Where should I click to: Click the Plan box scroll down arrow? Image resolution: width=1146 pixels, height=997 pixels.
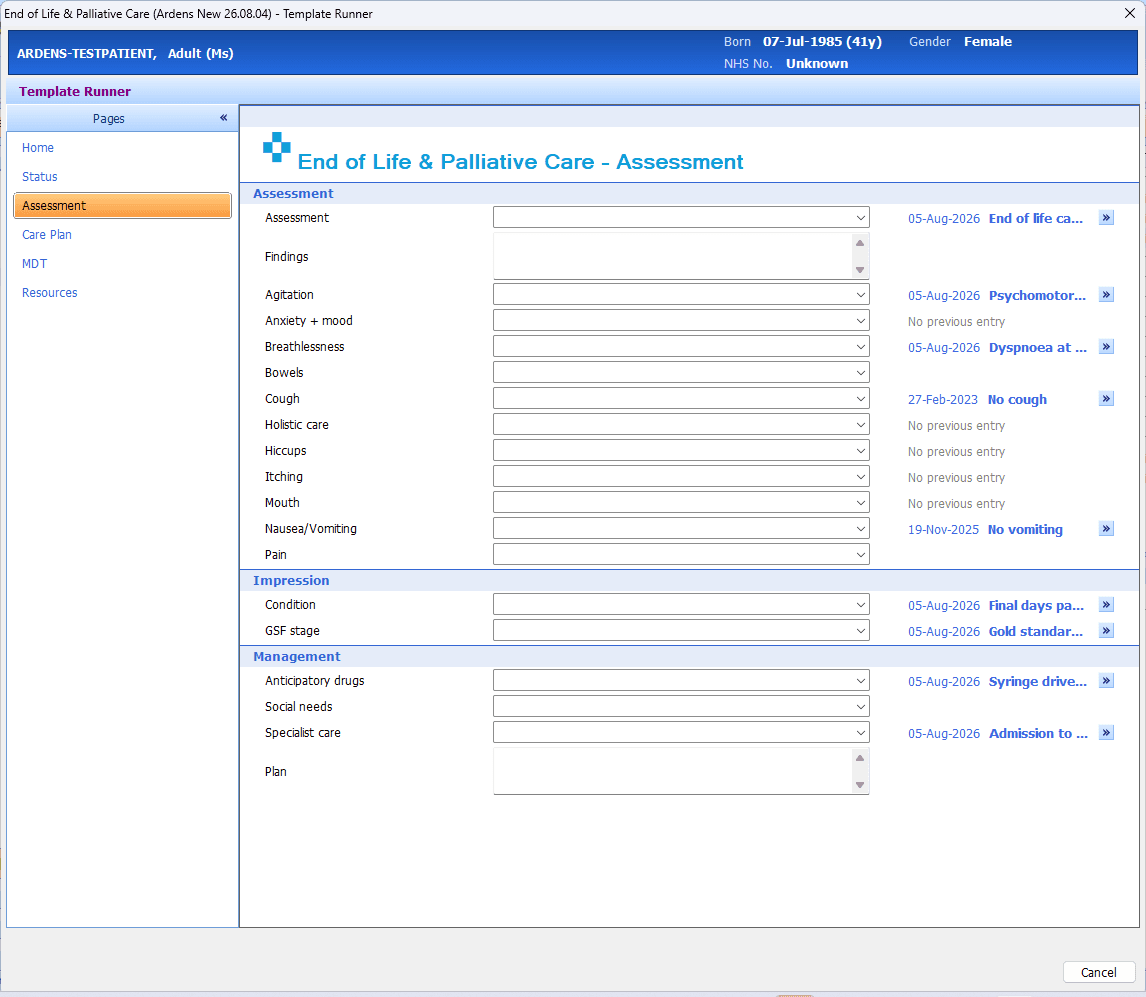click(860, 784)
